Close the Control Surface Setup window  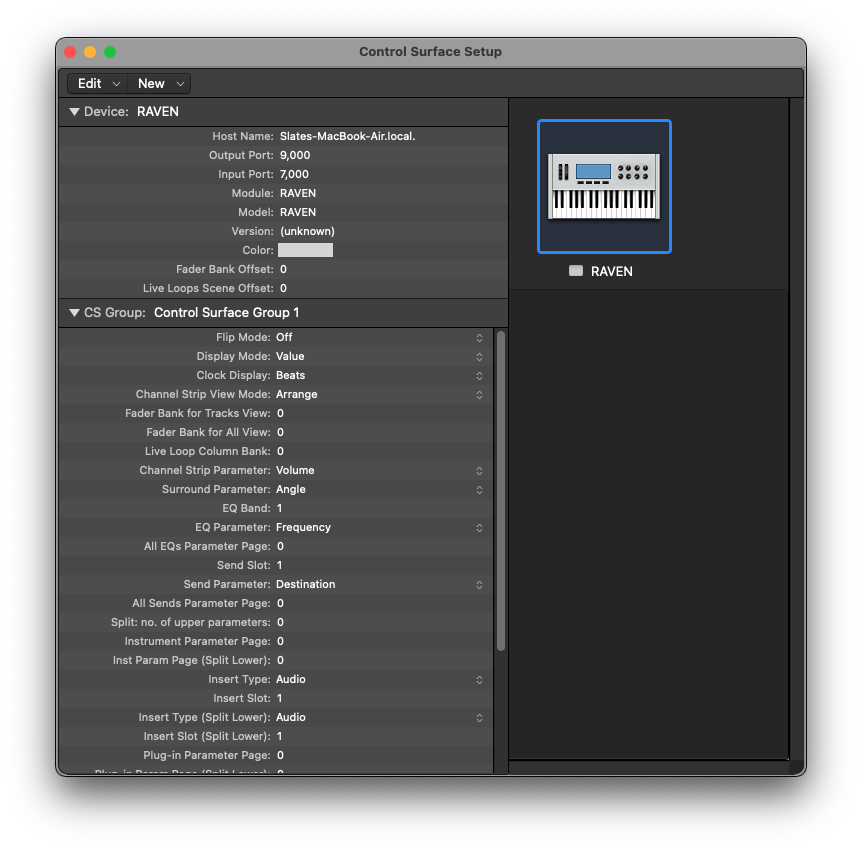click(70, 52)
